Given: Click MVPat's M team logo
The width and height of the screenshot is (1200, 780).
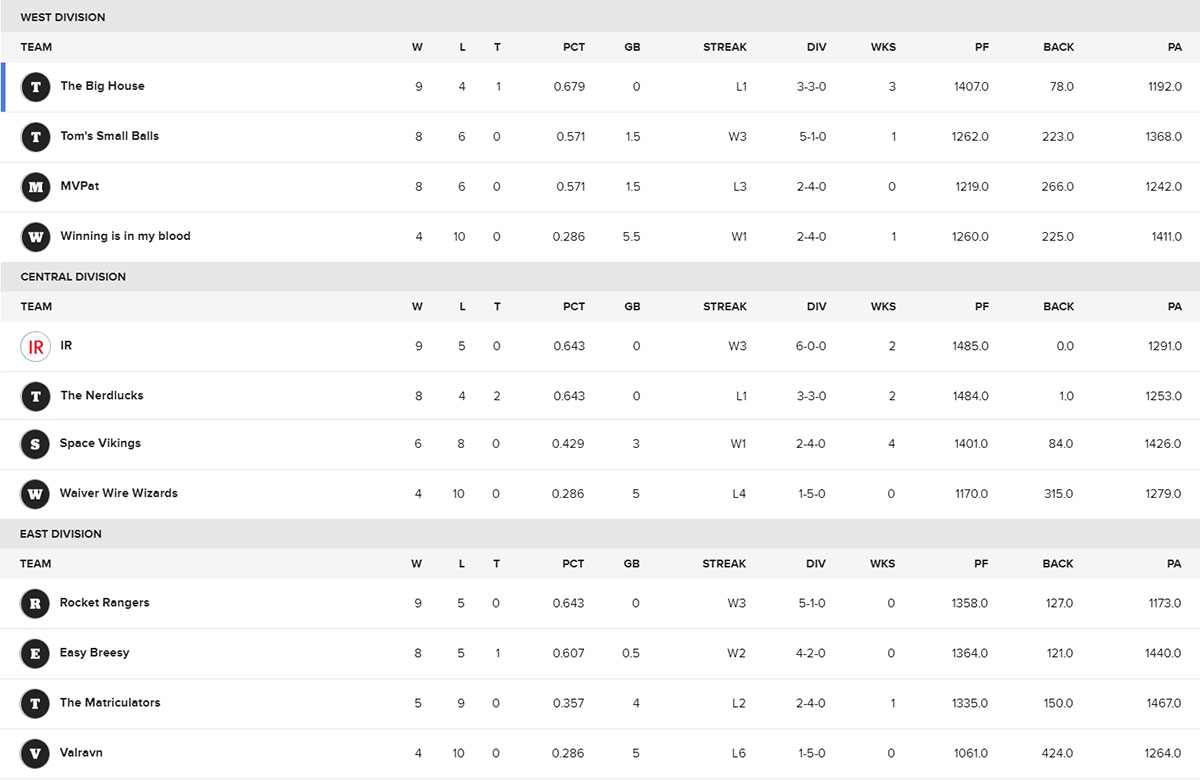Looking at the screenshot, I should point(36,187).
